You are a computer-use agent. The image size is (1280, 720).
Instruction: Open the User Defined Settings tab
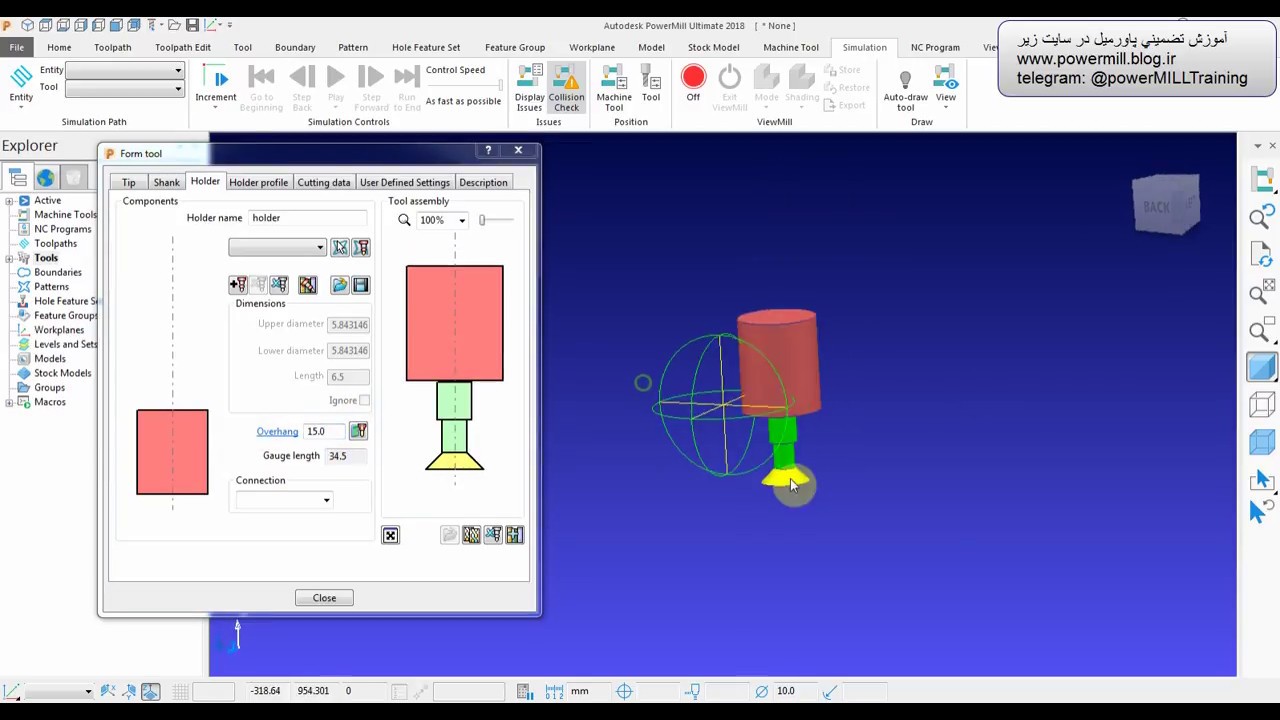point(405,182)
